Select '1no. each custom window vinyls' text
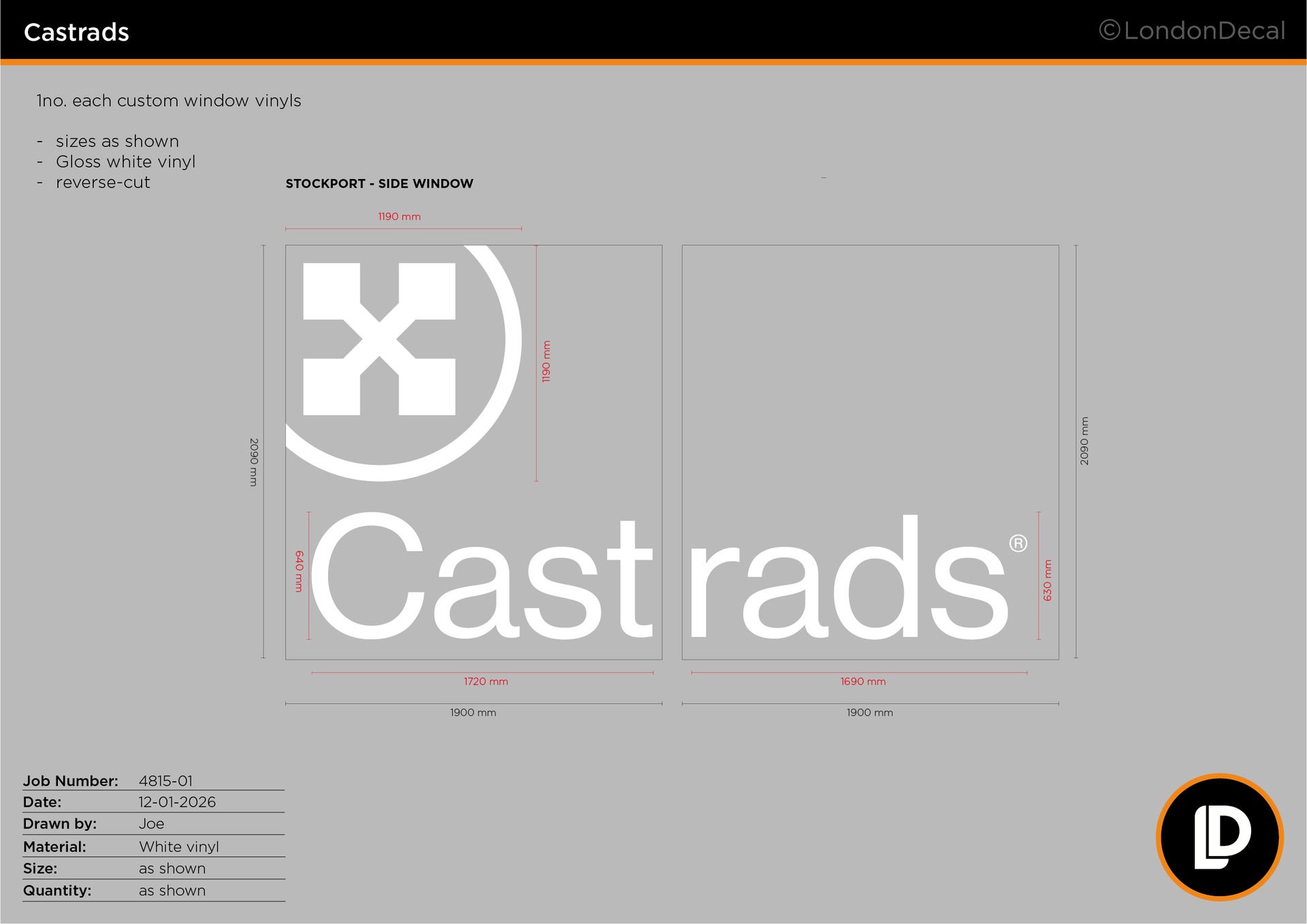 coord(169,101)
